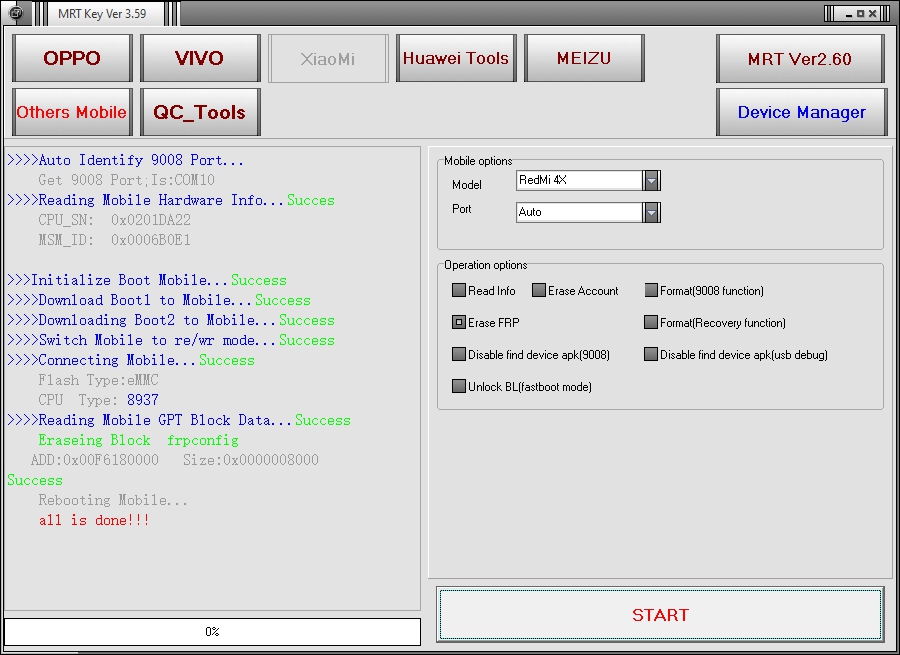900x655 pixels.
Task: Click 'Initialize Boot Mobile' log line
Action: [147, 280]
